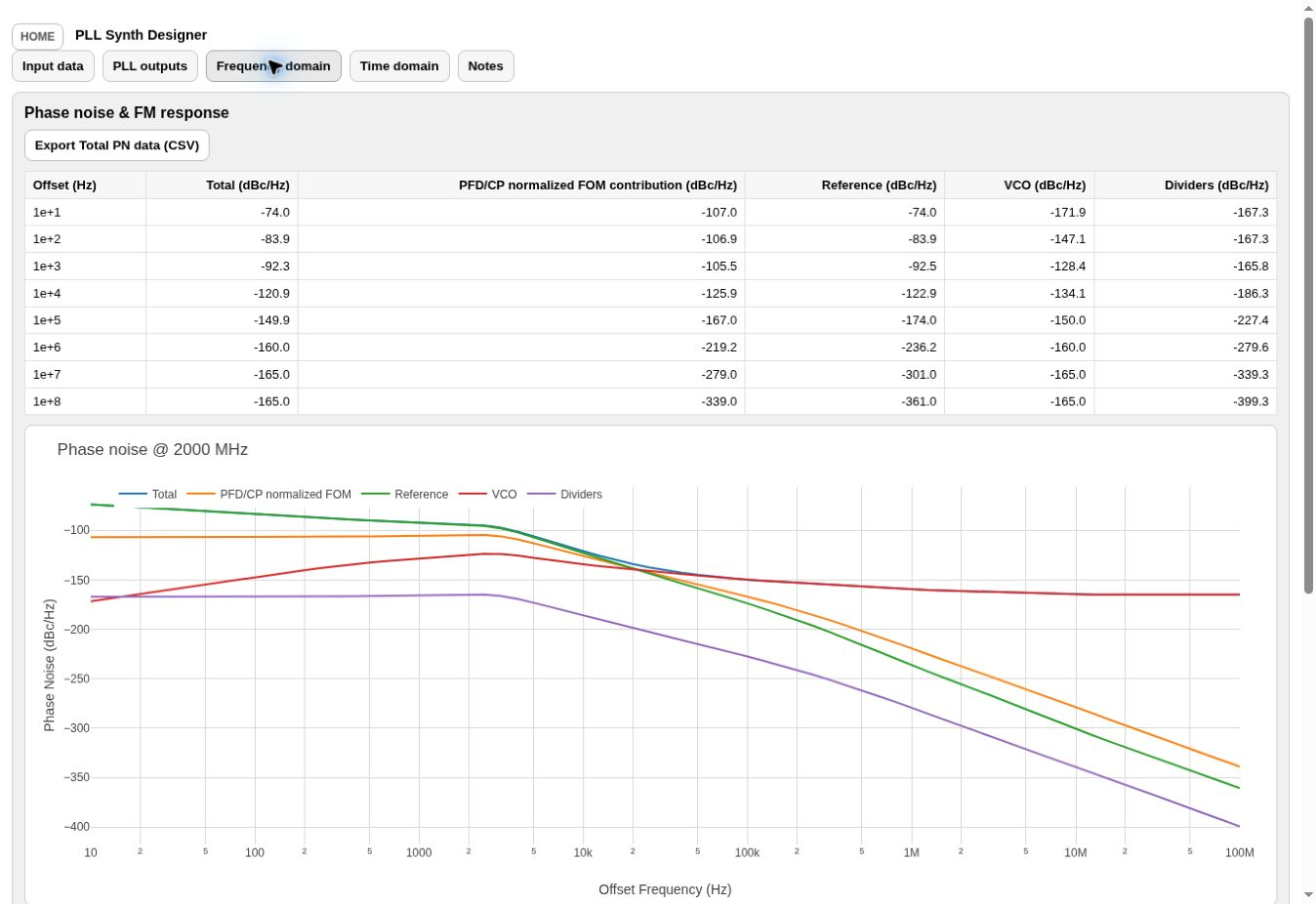The image size is (1316, 904).
Task: Click the Phase noise & FM response heading
Action: point(127,112)
